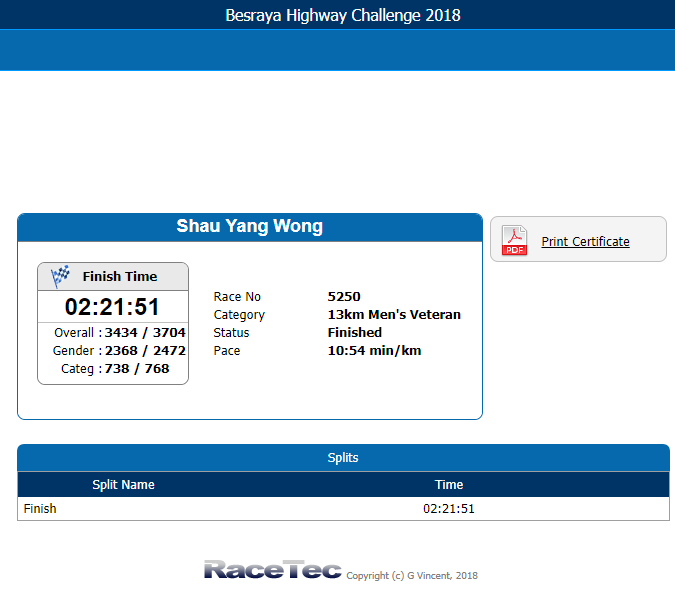Click the large 02:21:51 finish time

(x=112, y=307)
